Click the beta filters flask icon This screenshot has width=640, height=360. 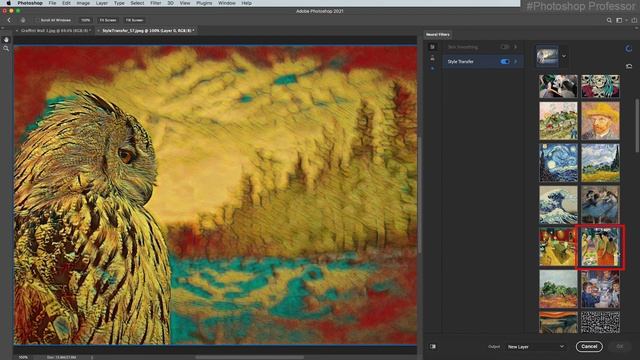432,58
